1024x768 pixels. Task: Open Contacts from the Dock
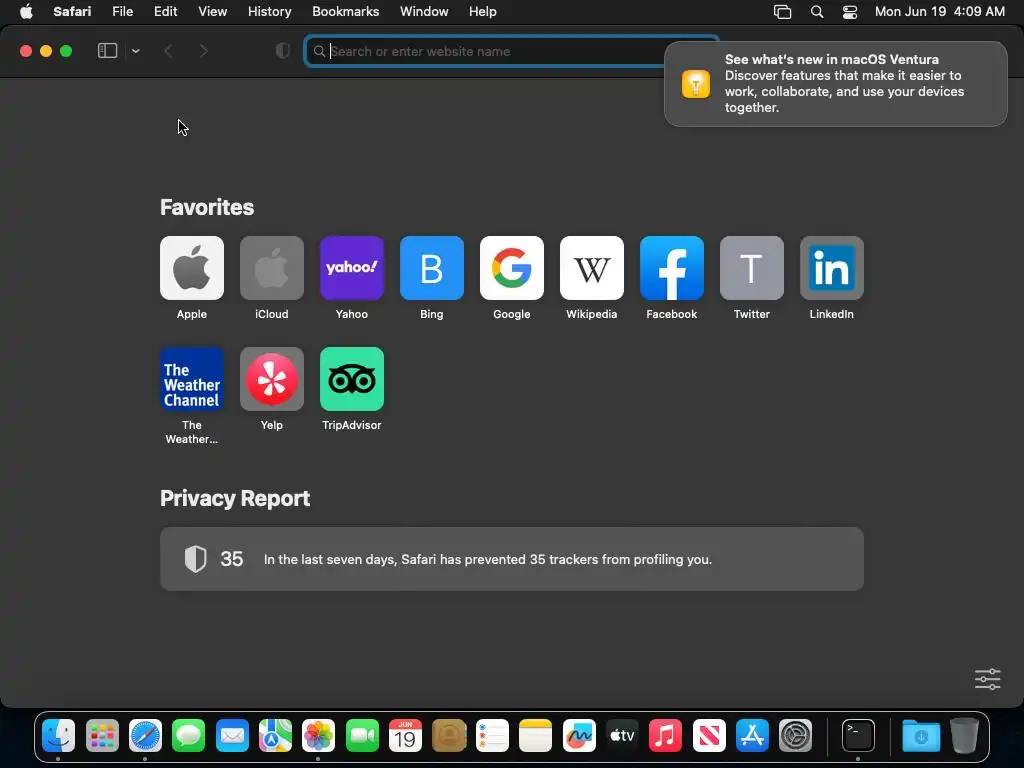(x=449, y=736)
